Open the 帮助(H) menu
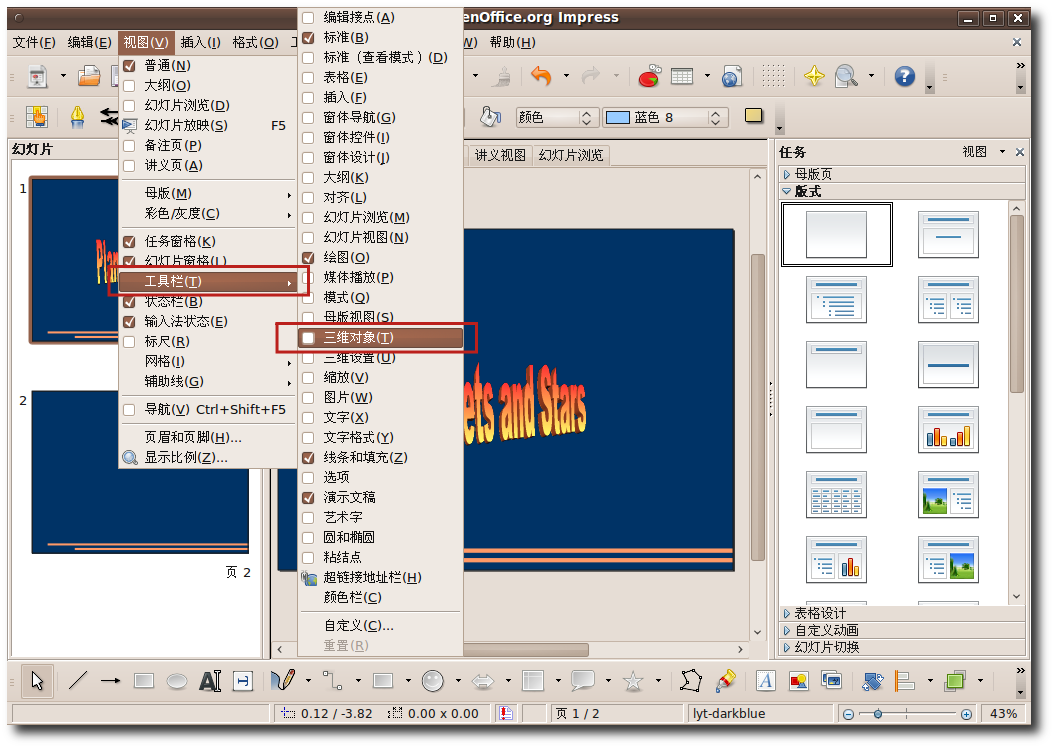Image resolution: width=1054 pixels, height=748 pixels. 512,42
